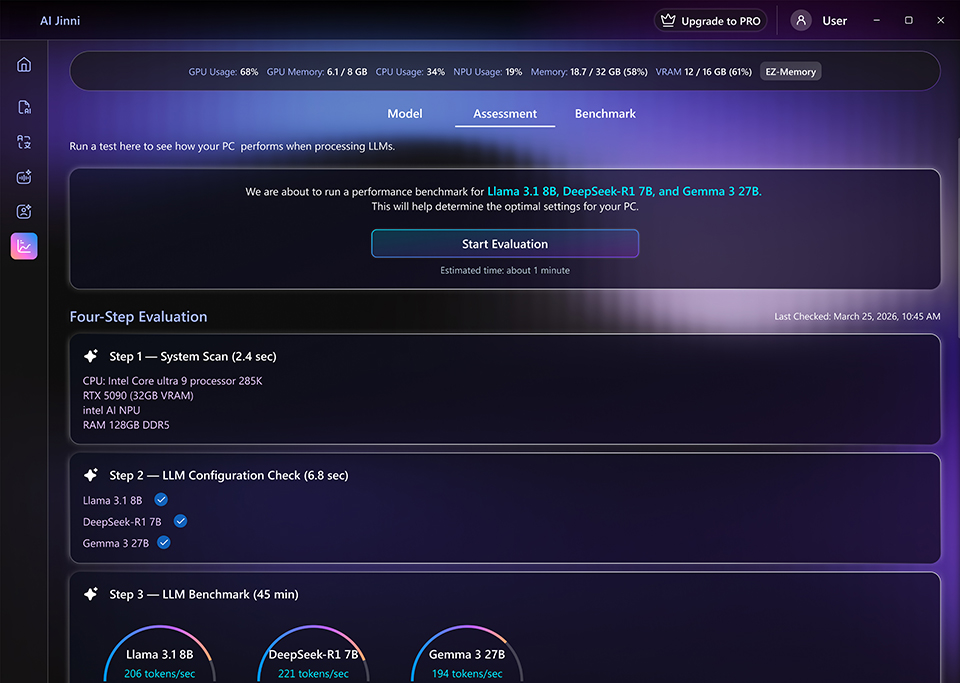Click the checkmark next to DeepSeek-R1 7B
960x683 pixels.
coord(180,521)
